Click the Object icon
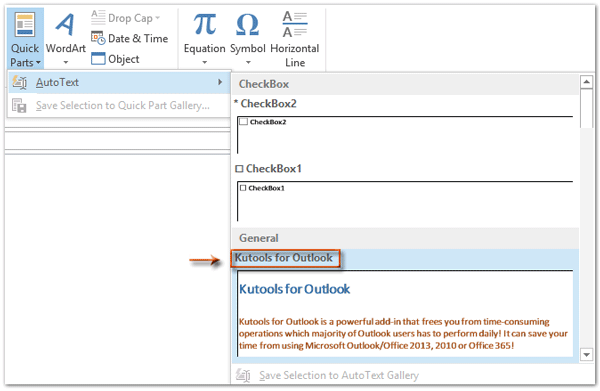Viewport: 600px width, 391px height. click(98, 59)
